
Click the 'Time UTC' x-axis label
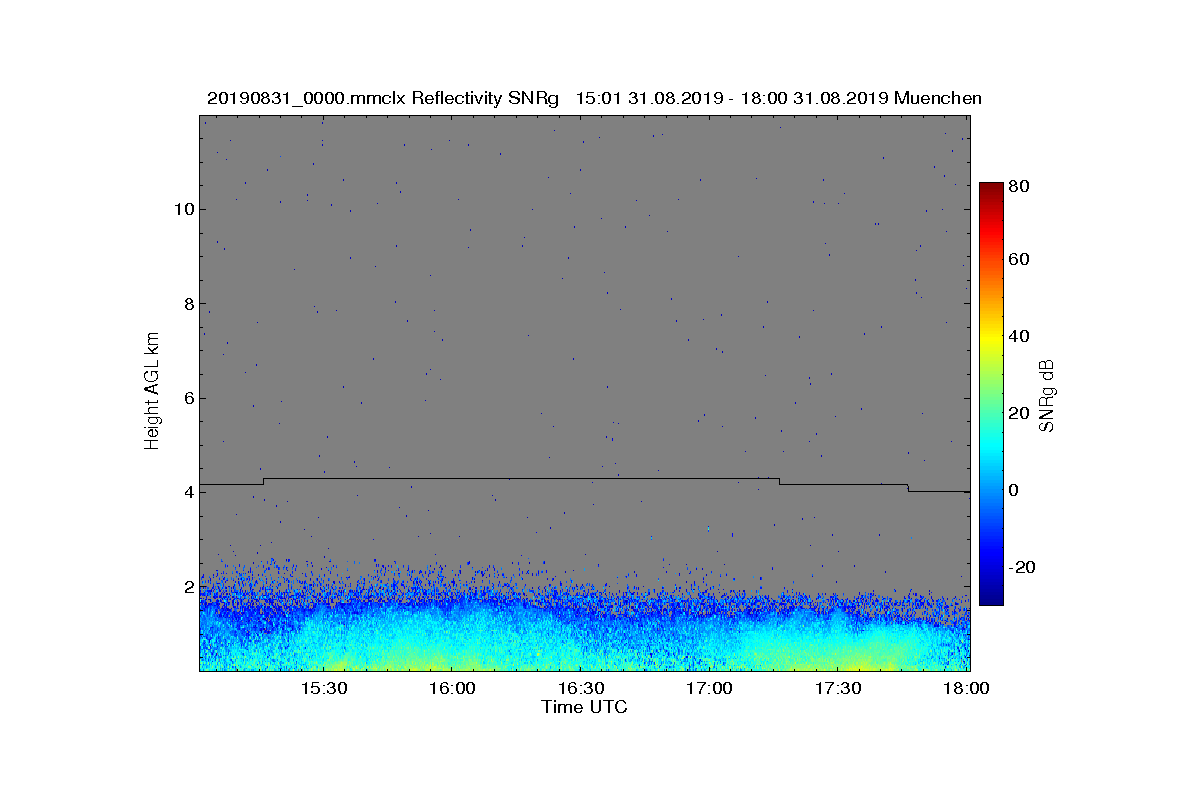[584, 707]
